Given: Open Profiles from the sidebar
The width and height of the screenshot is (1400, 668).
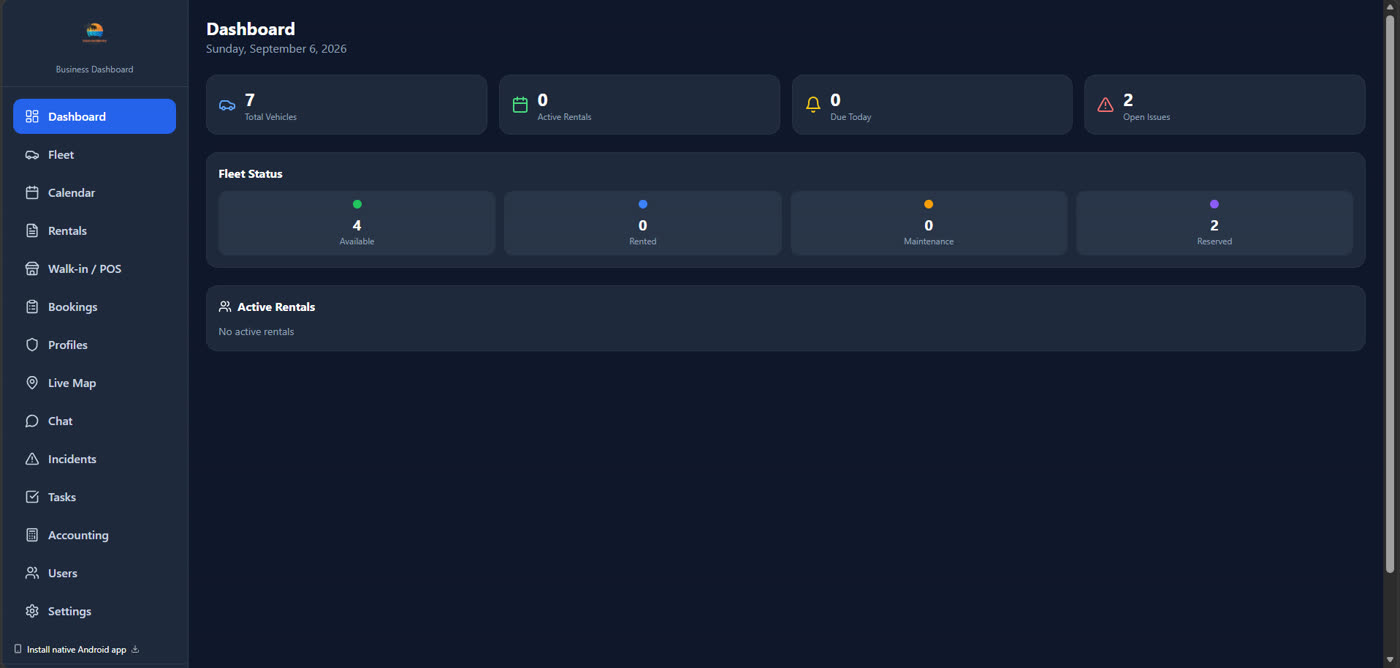Looking at the screenshot, I should click(x=94, y=345).
